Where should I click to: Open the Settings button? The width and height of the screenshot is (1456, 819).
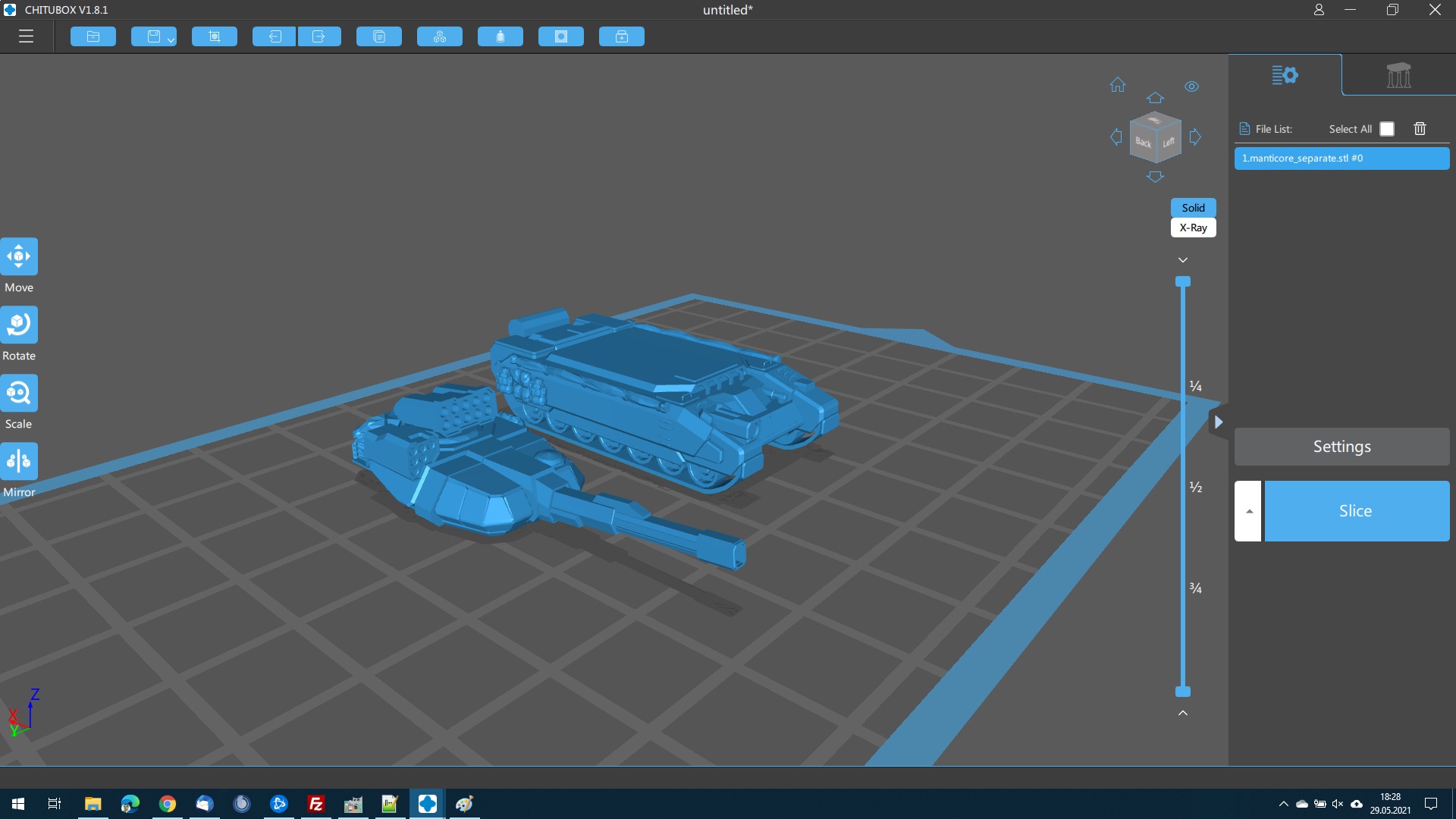click(1341, 447)
